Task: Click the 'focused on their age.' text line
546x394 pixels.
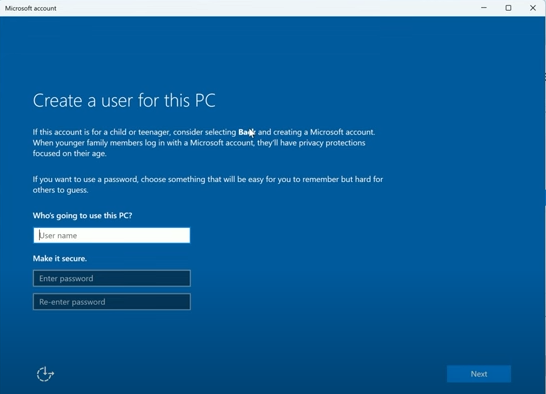Action: [x=70, y=154]
